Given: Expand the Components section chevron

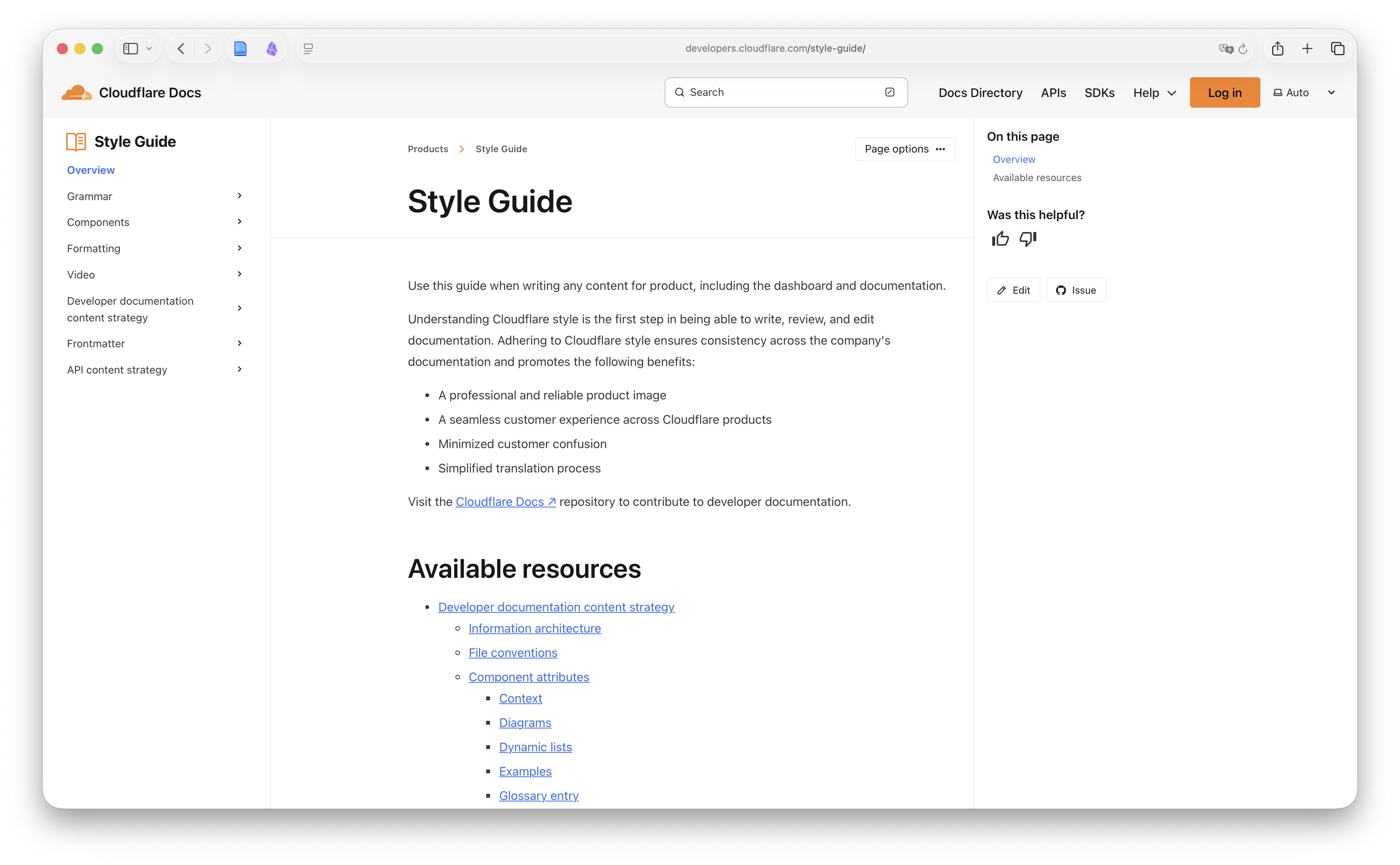Looking at the screenshot, I should click(x=240, y=222).
